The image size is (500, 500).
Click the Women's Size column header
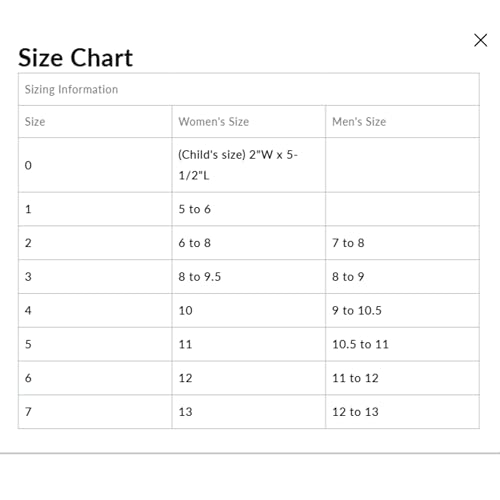(x=249, y=122)
